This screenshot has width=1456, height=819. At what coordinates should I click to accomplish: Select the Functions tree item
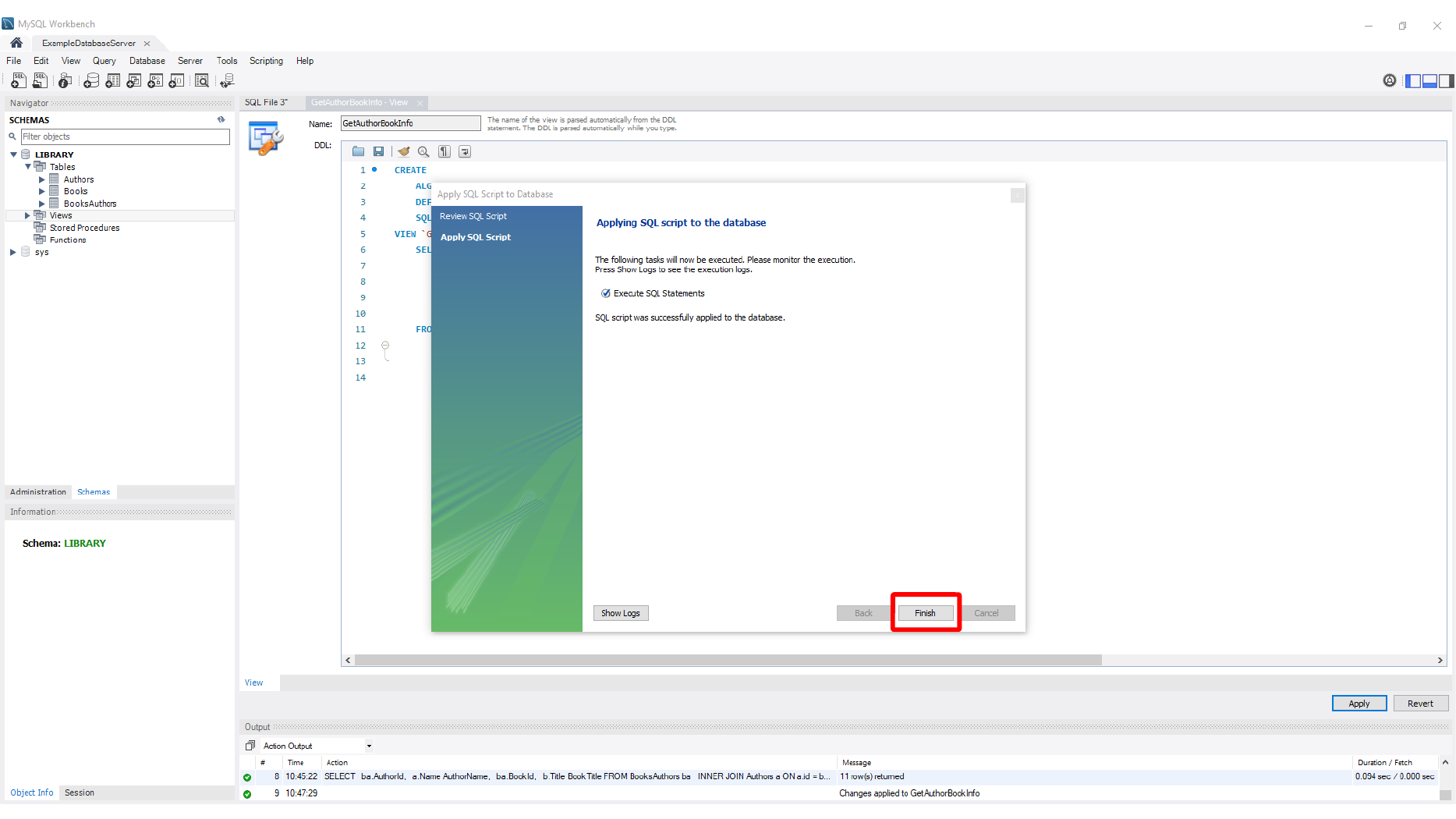[68, 239]
